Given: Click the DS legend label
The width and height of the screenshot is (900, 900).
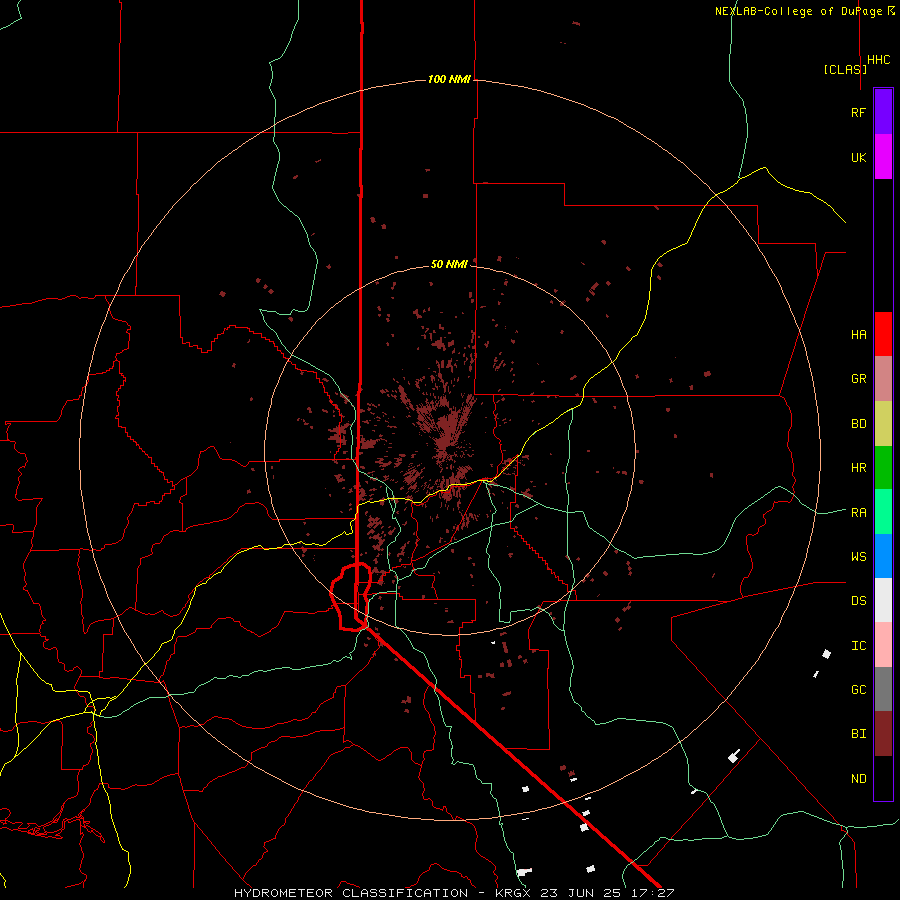Looking at the screenshot, I should pyautogui.click(x=858, y=601).
